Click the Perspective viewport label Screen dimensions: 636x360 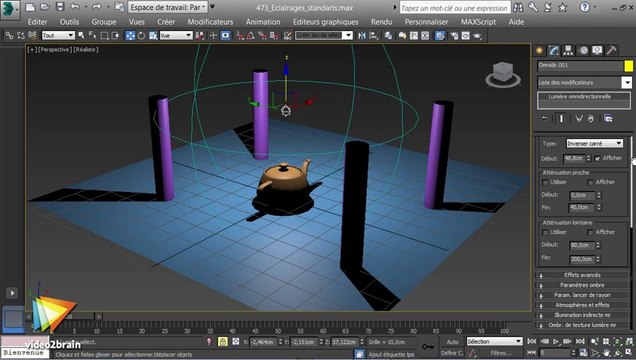[54, 49]
